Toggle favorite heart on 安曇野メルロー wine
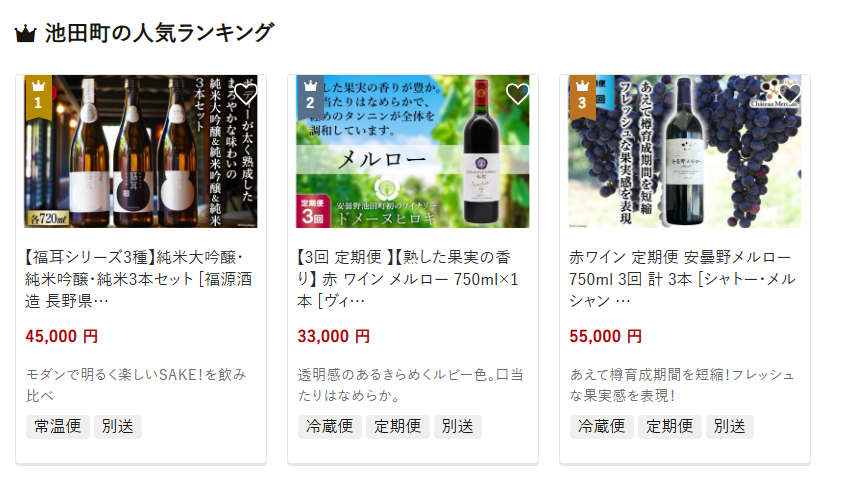845x490 pixels. [789, 94]
